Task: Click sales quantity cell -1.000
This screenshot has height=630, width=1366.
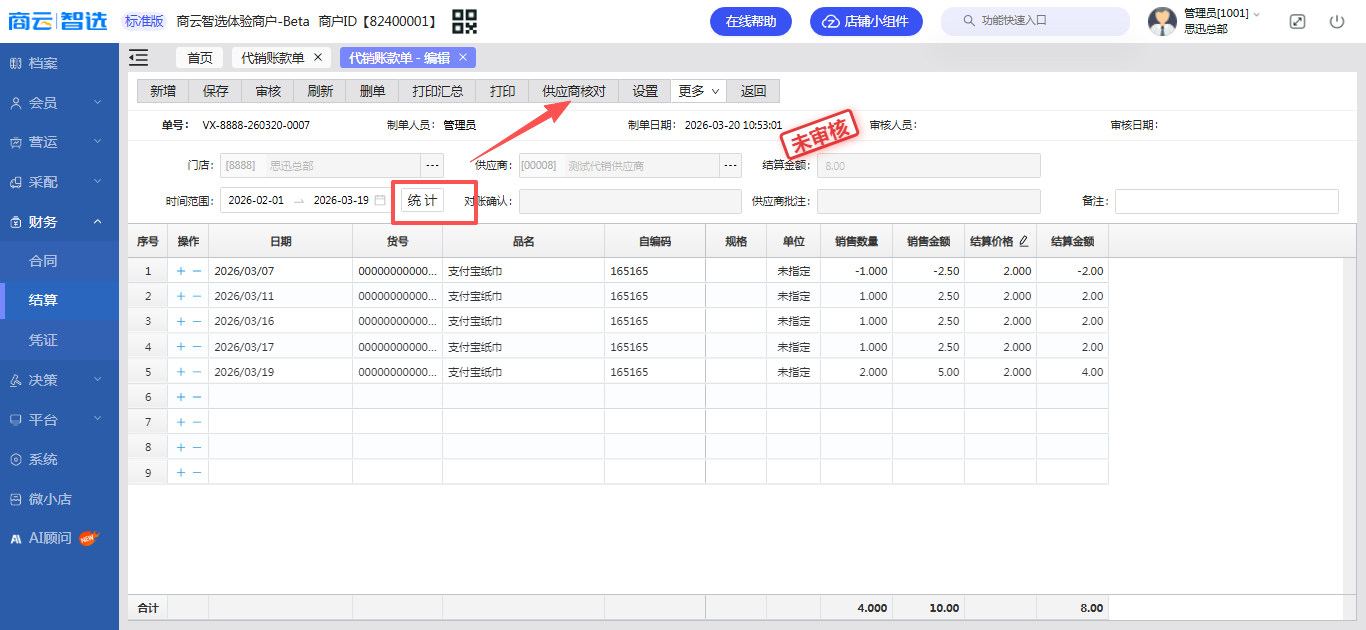Action: (x=857, y=271)
